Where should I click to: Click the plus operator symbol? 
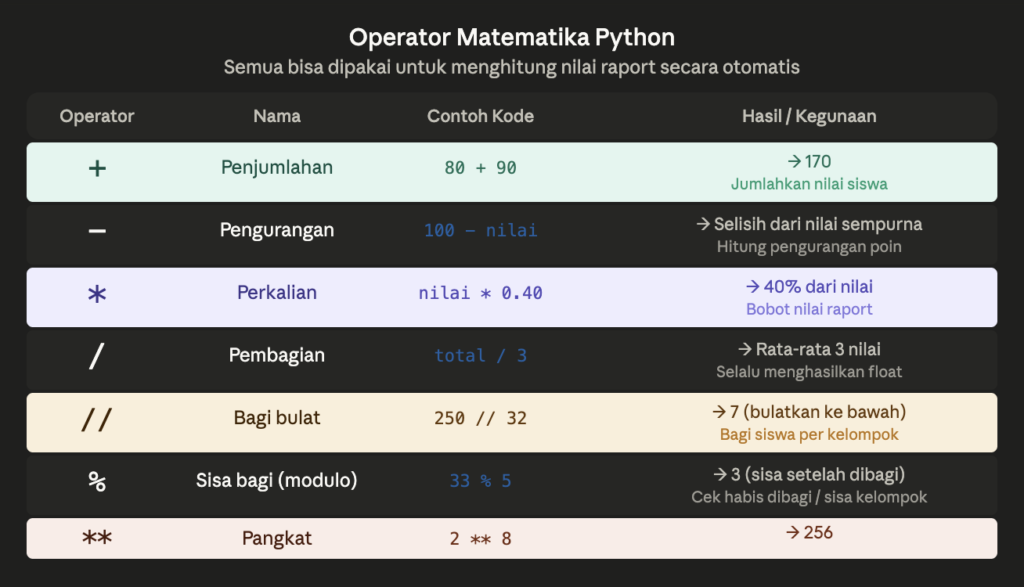tap(97, 168)
